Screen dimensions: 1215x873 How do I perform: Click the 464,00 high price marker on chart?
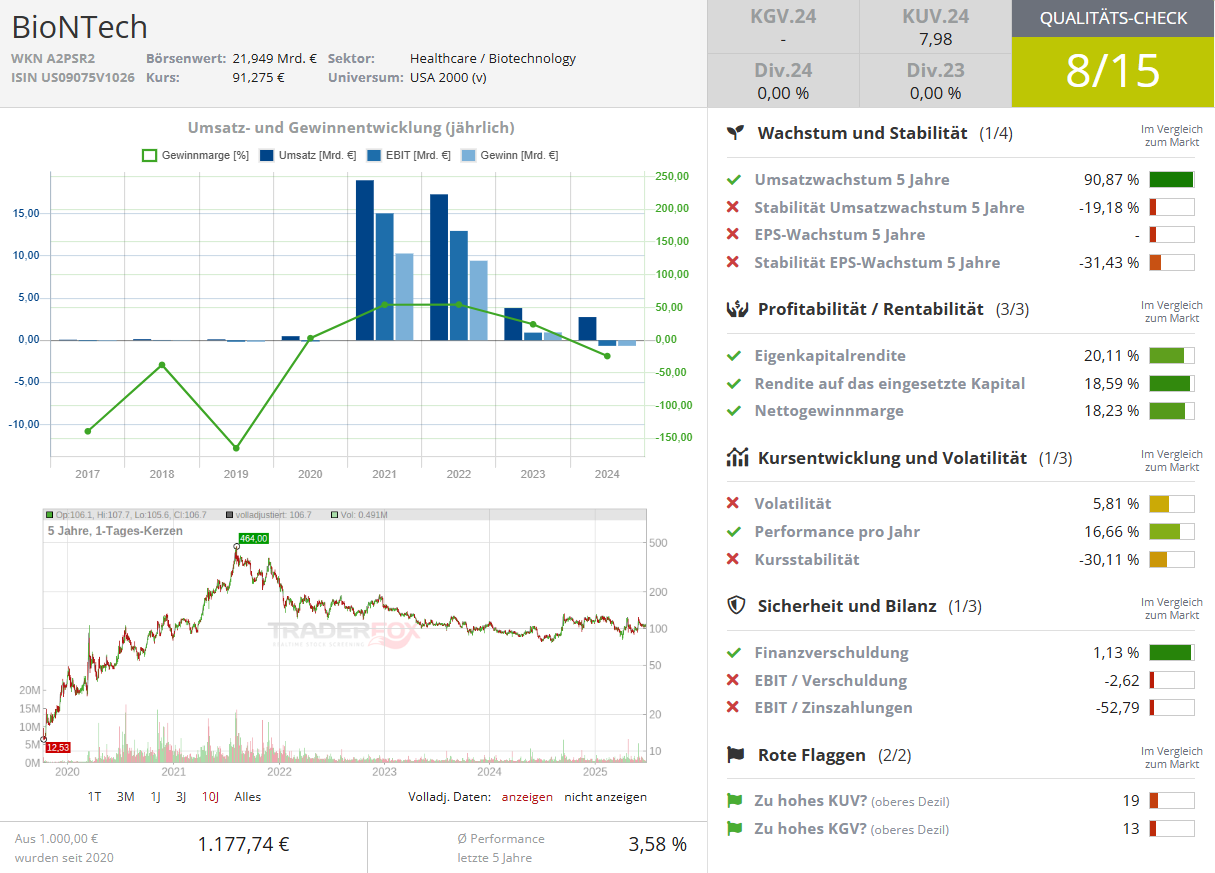[x=254, y=538]
